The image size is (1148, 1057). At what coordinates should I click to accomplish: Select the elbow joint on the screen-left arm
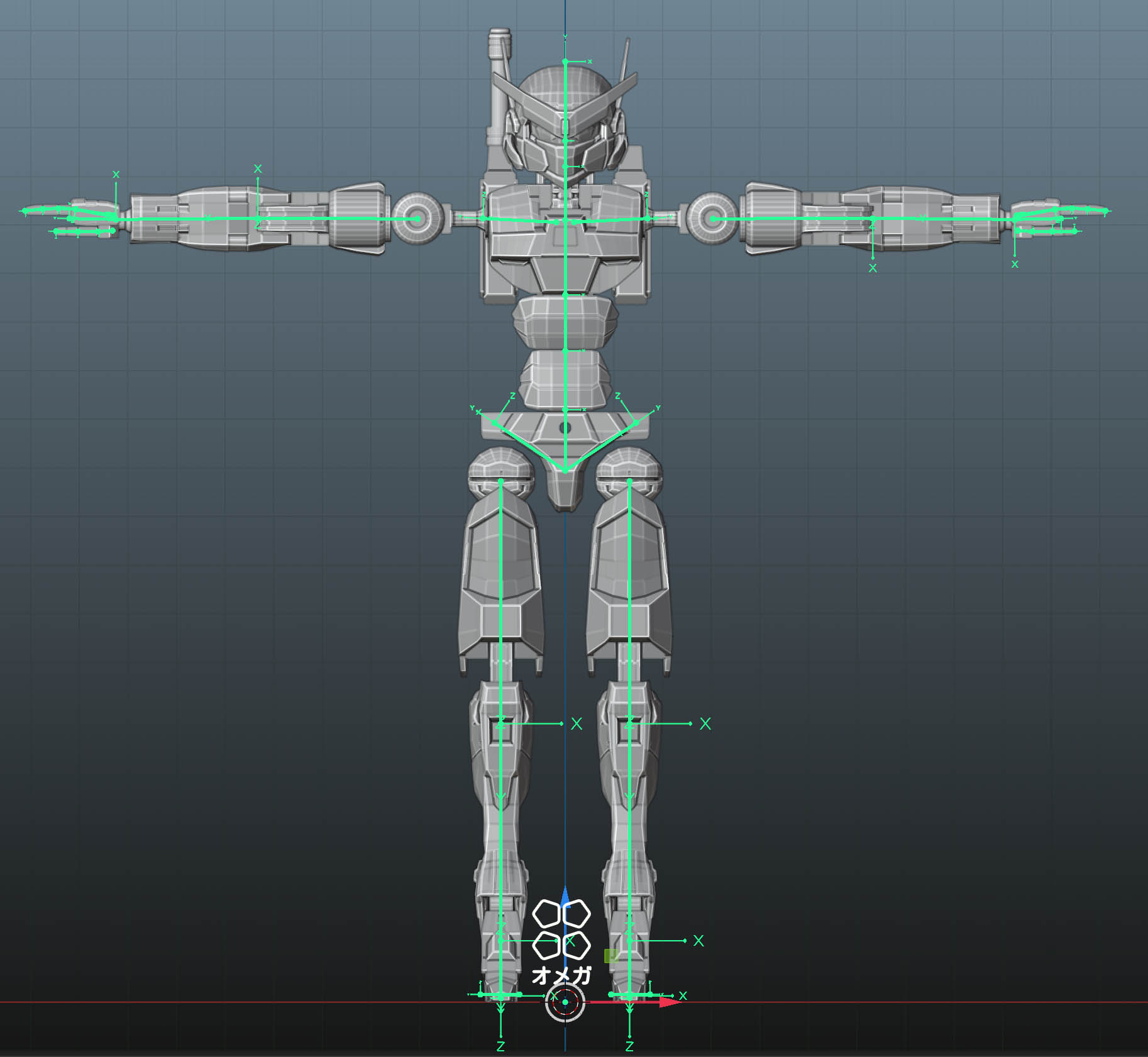click(258, 219)
